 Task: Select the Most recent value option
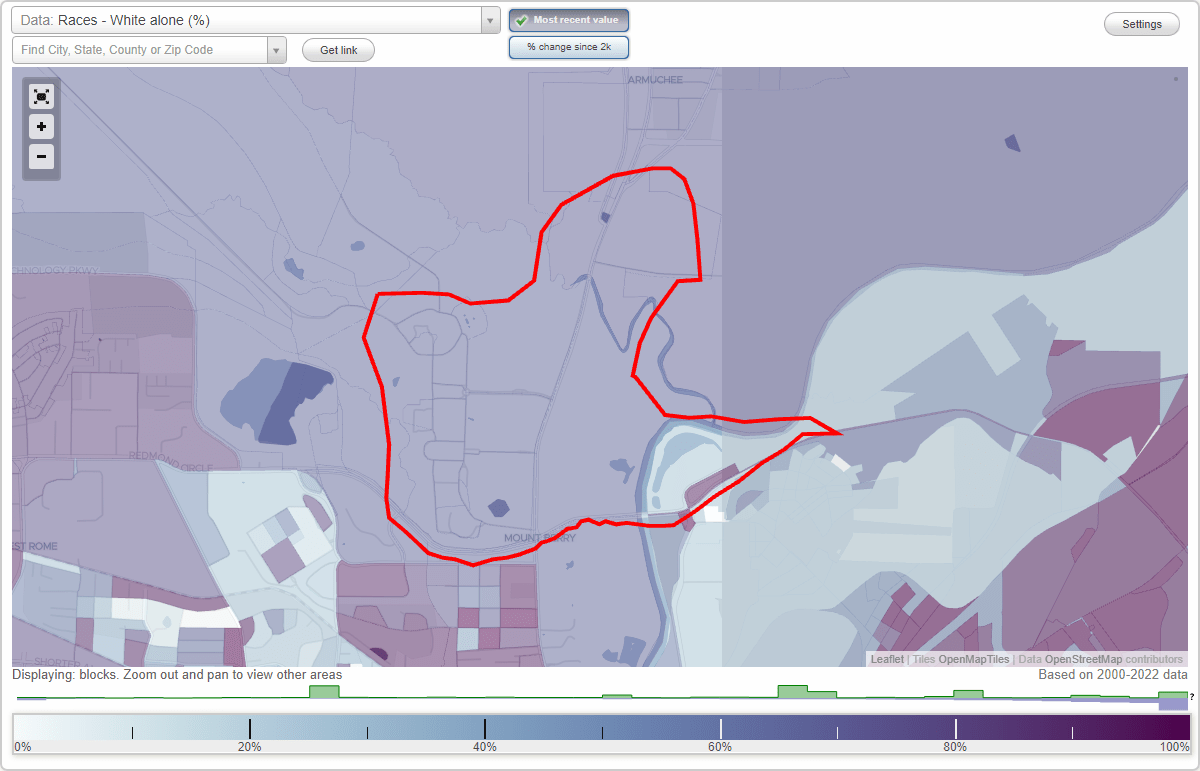(569, 20)
